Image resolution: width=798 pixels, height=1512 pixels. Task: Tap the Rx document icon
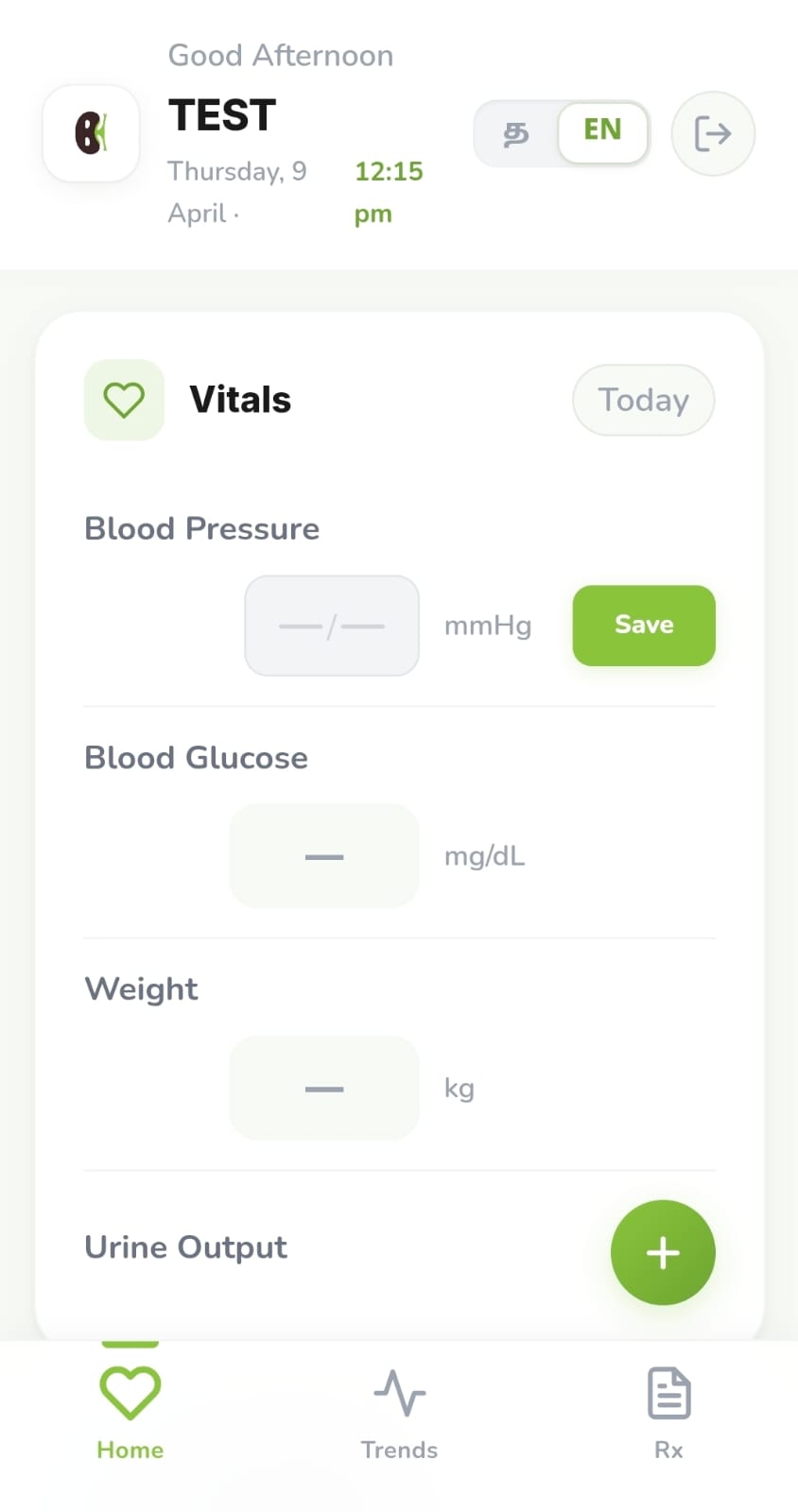coord(668,1393)
